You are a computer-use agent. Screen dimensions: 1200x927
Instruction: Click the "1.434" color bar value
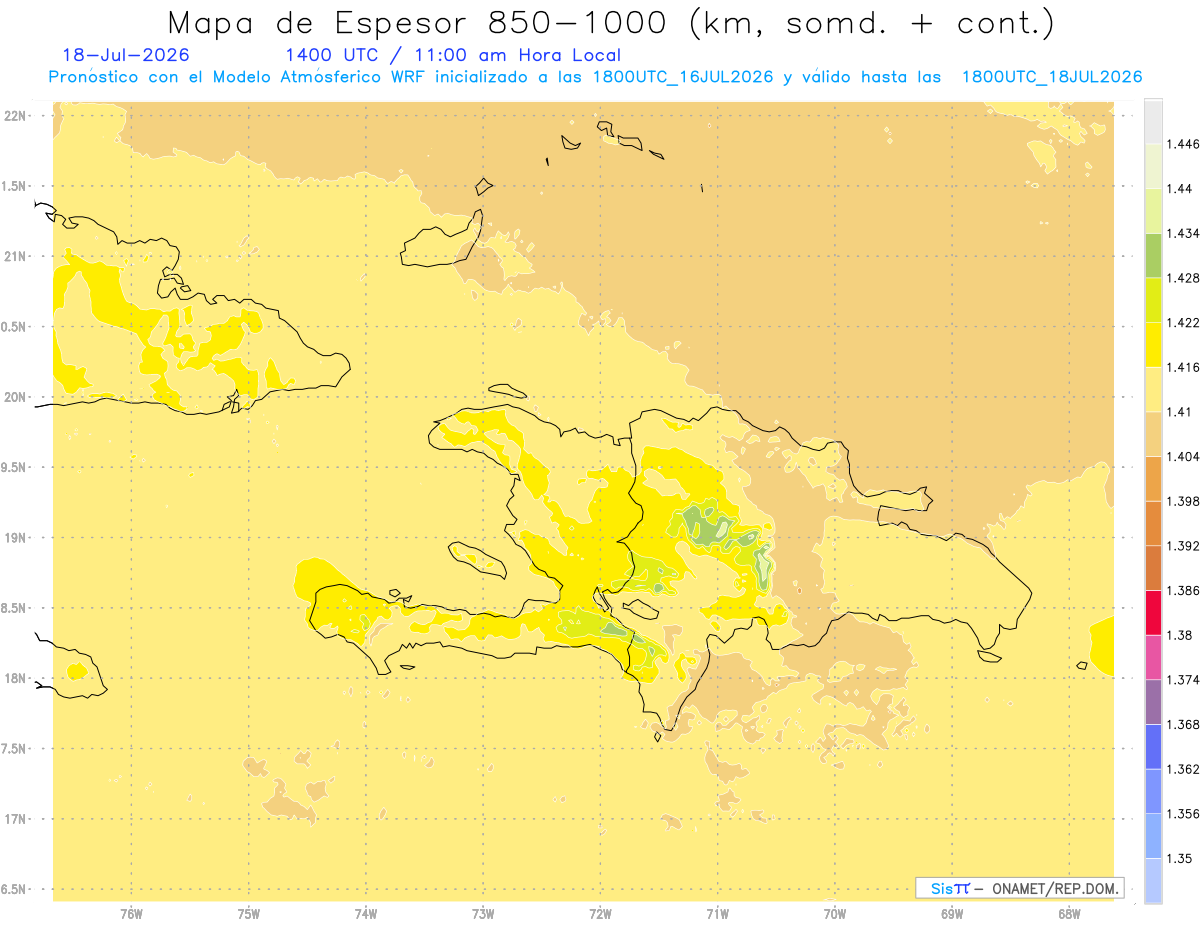(x=1182, y=233)
